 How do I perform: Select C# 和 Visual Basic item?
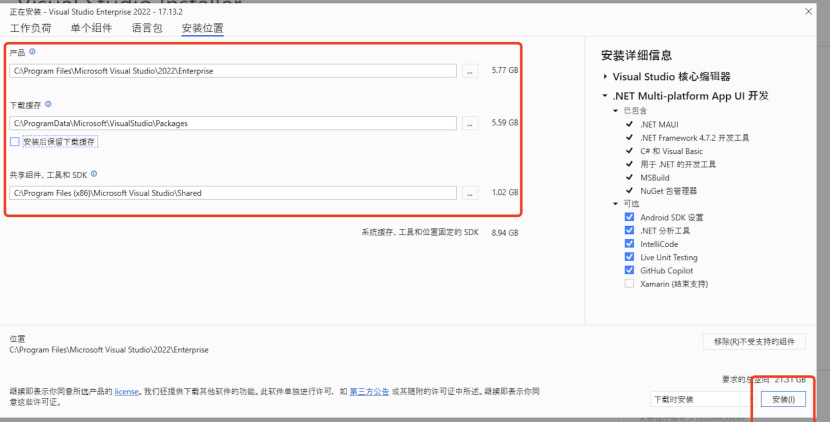tap(672, 151)
